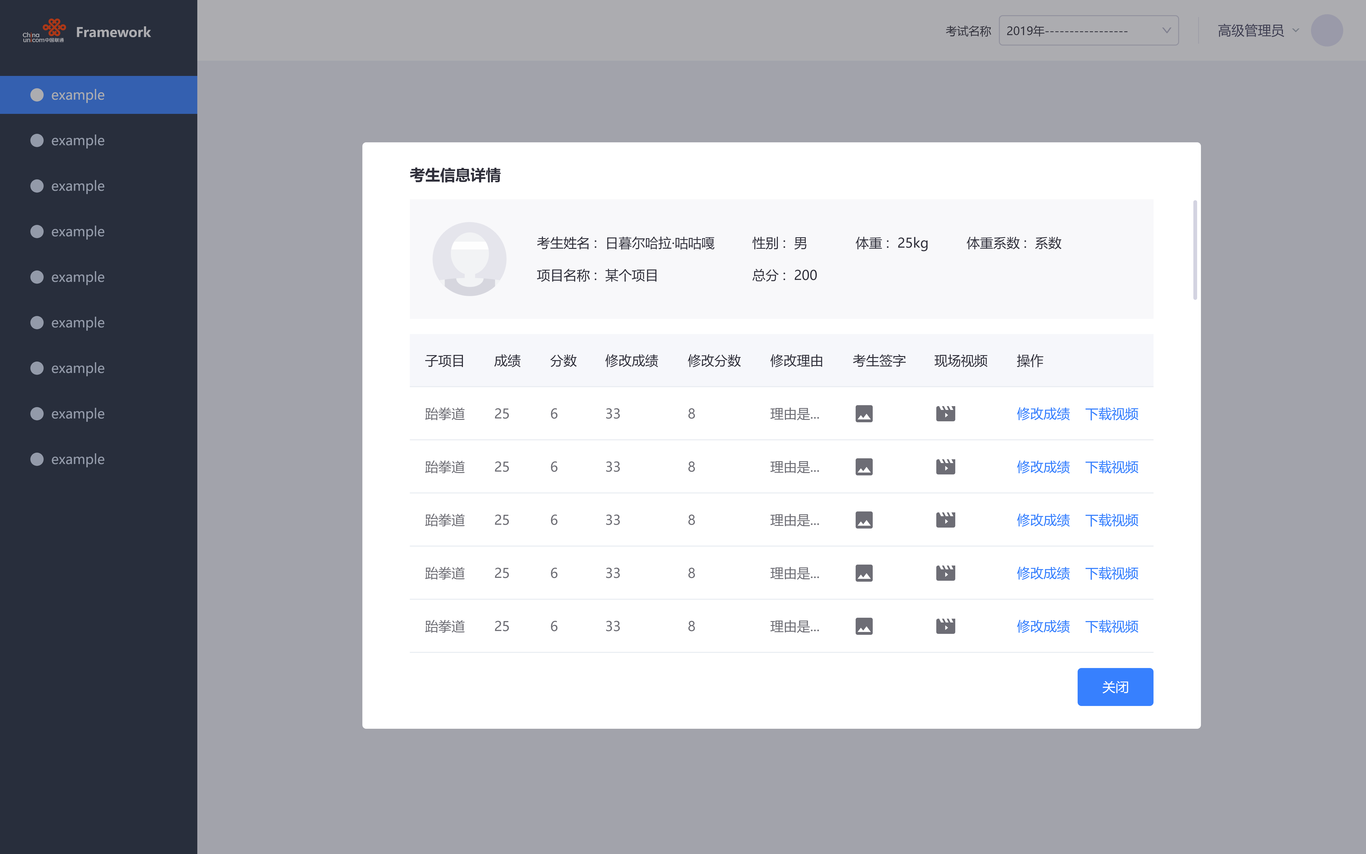1366x854 pixels.
Task: Click the 总分 value 200
Action: pyautogui.click(x=805, y=275)
